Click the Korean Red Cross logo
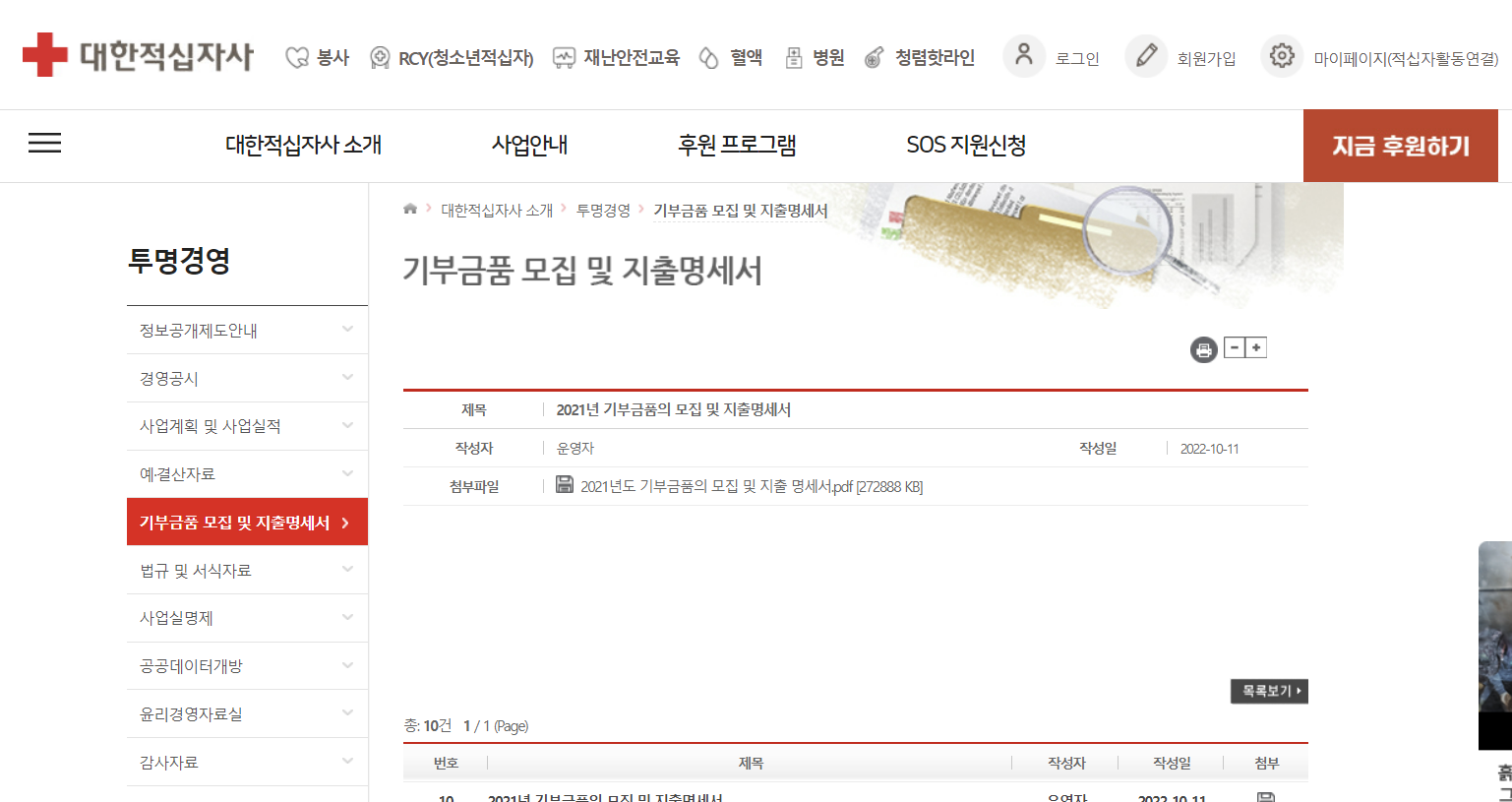Image resolution: width=1512 pixels, height=802 pixels. (x=138, y=55)
